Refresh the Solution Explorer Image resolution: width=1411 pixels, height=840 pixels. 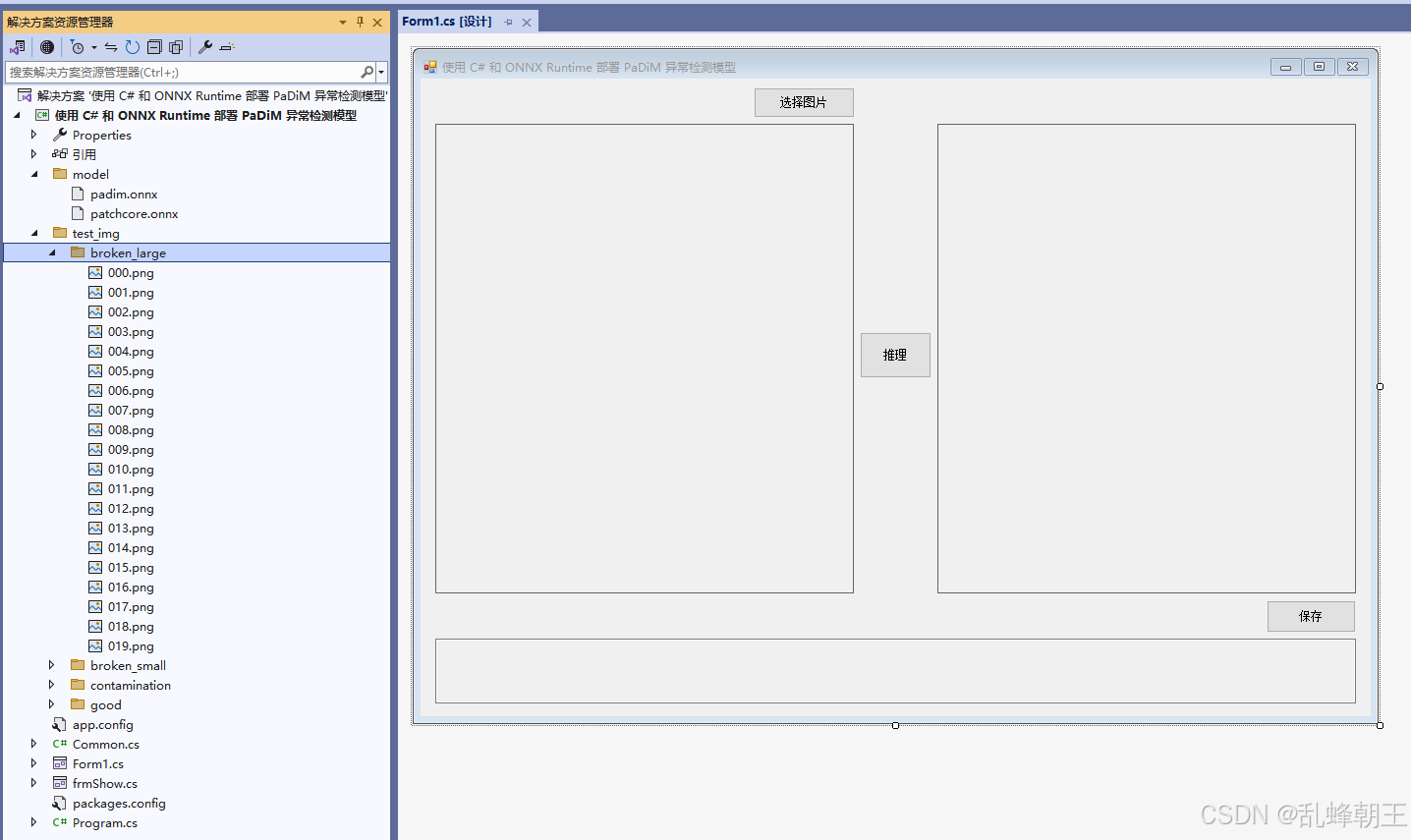click(133, 47)
